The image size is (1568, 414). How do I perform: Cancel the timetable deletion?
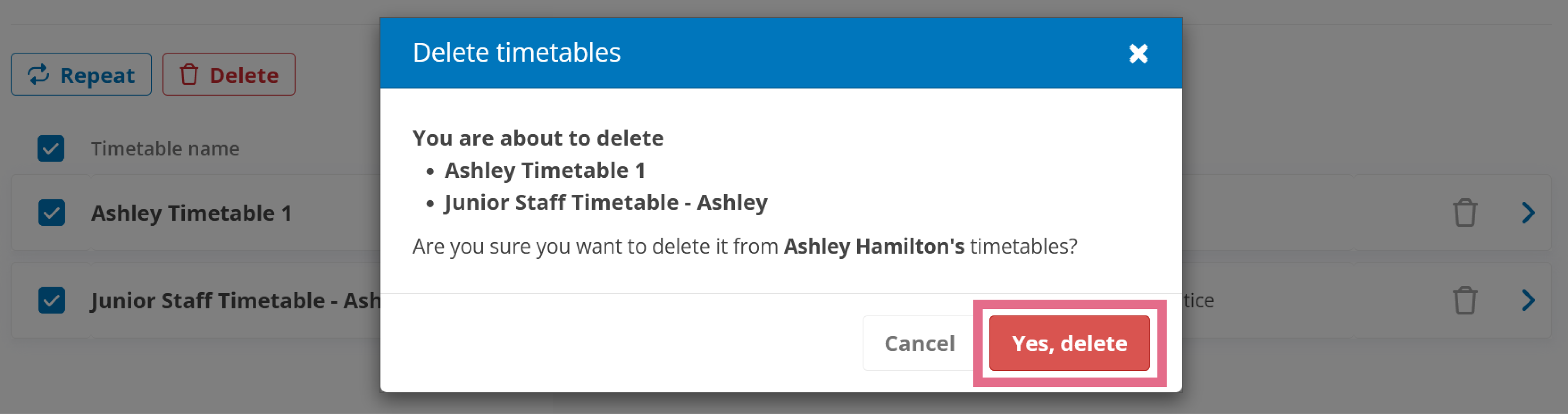(x=919, y=343)
